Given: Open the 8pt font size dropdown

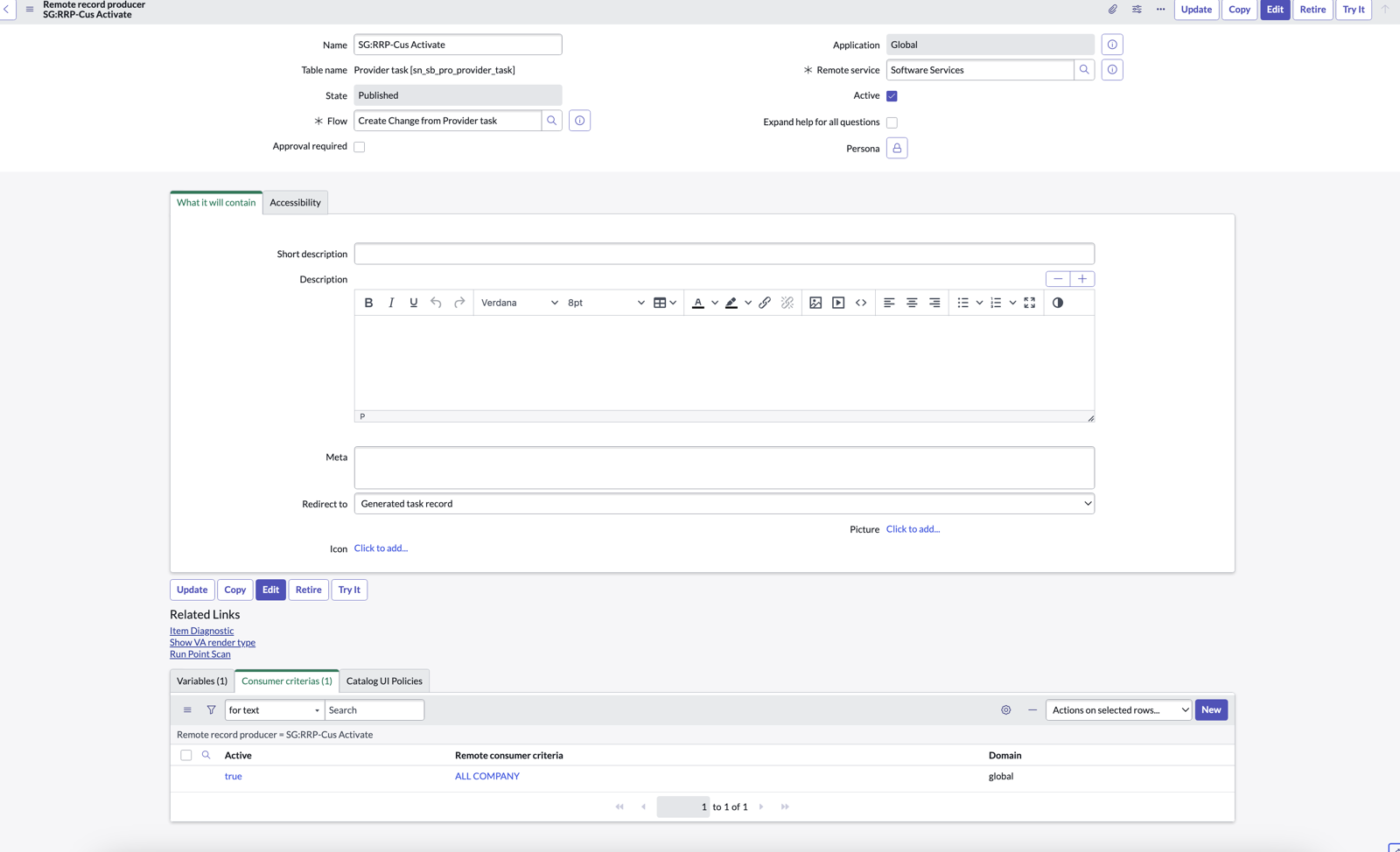Looking at the screenshot, I should pos(605,303).
